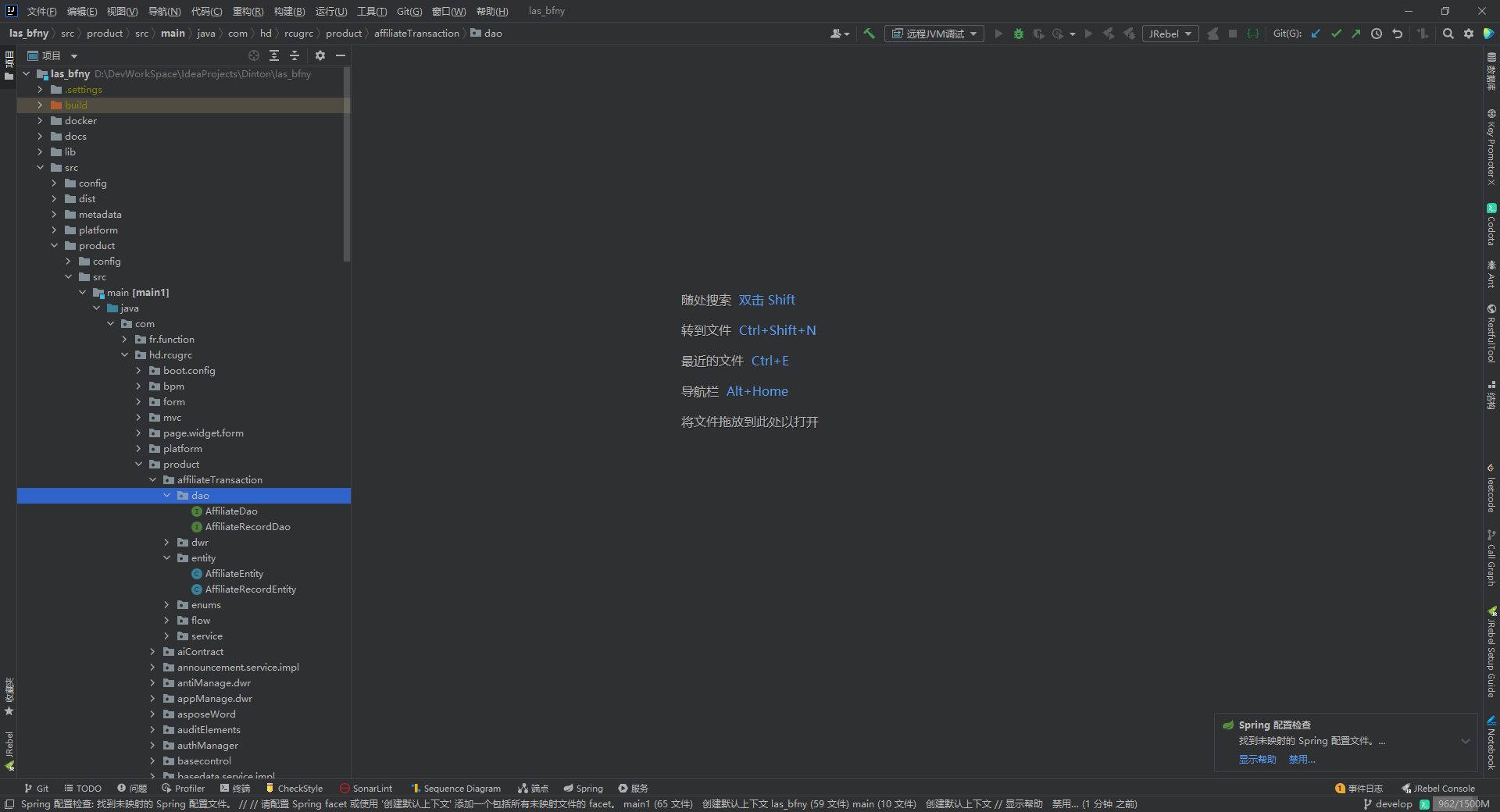Click the green curly braces toolbar icon
The height and width of the screenshot is (812, 1500).
1253,34
